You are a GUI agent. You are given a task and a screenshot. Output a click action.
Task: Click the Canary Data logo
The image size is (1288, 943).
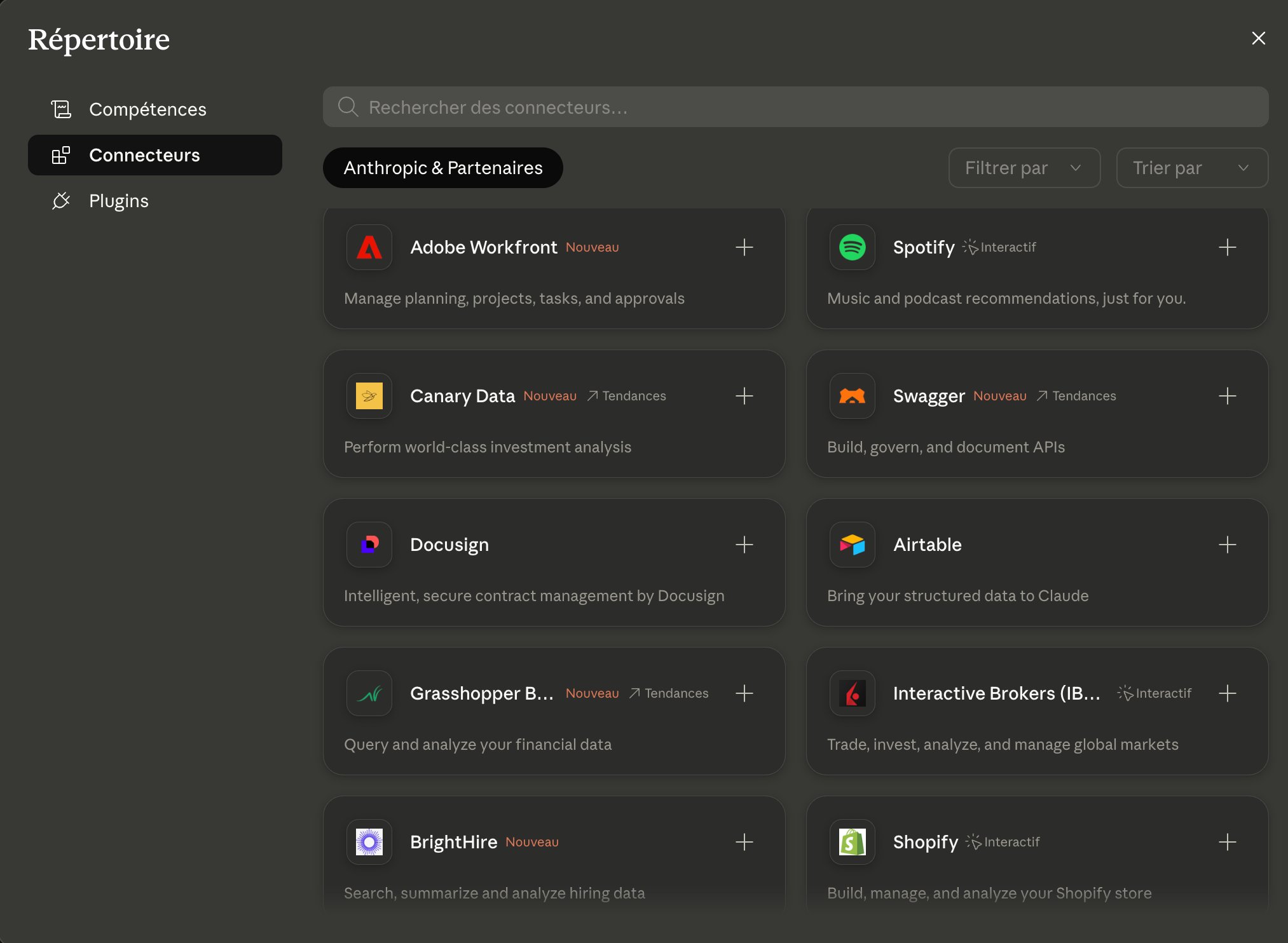[x=369, y=396]
